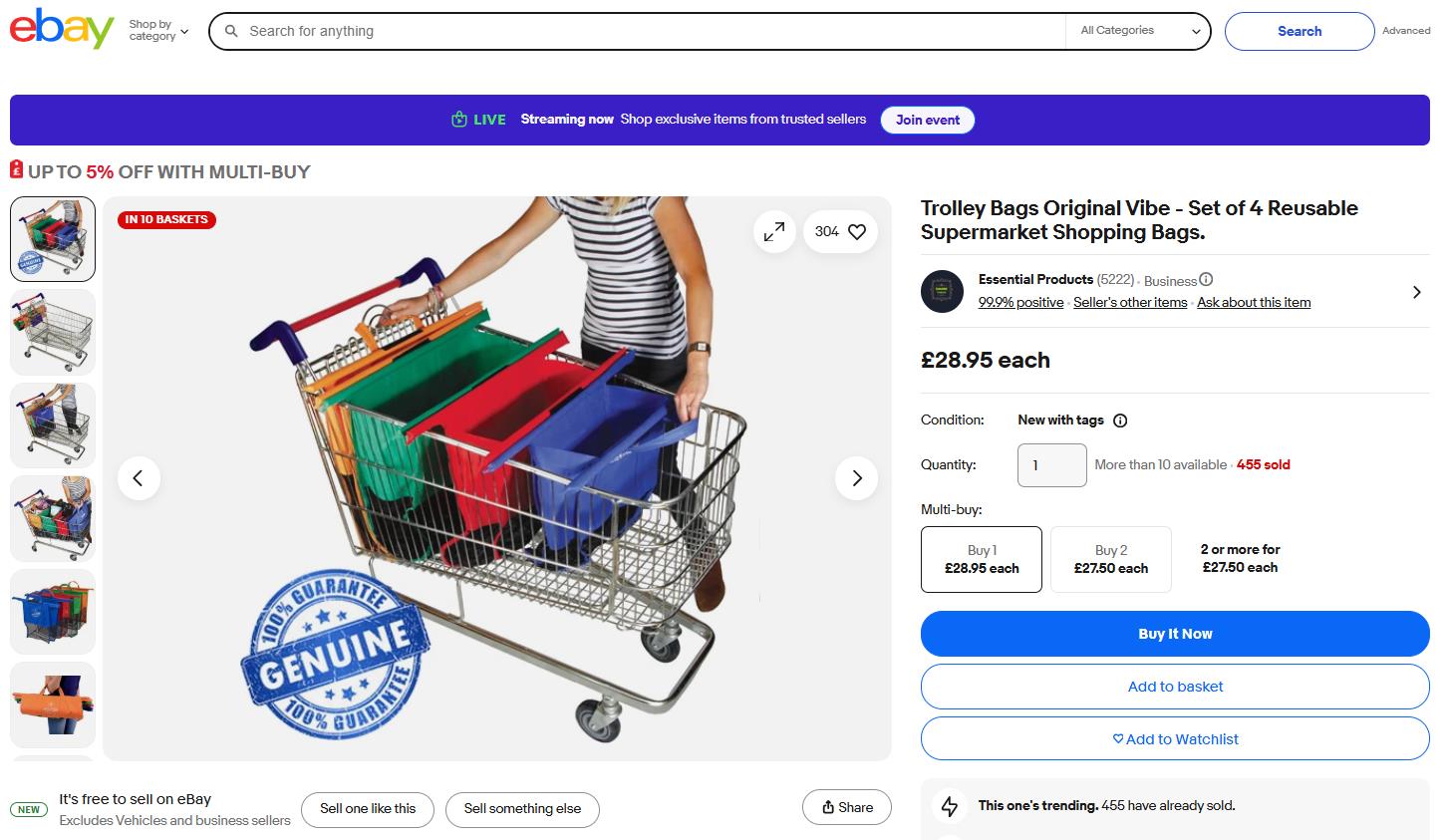Click the heart icon with 304 watchers
The image size is (1446, 840).
point(840,232)
